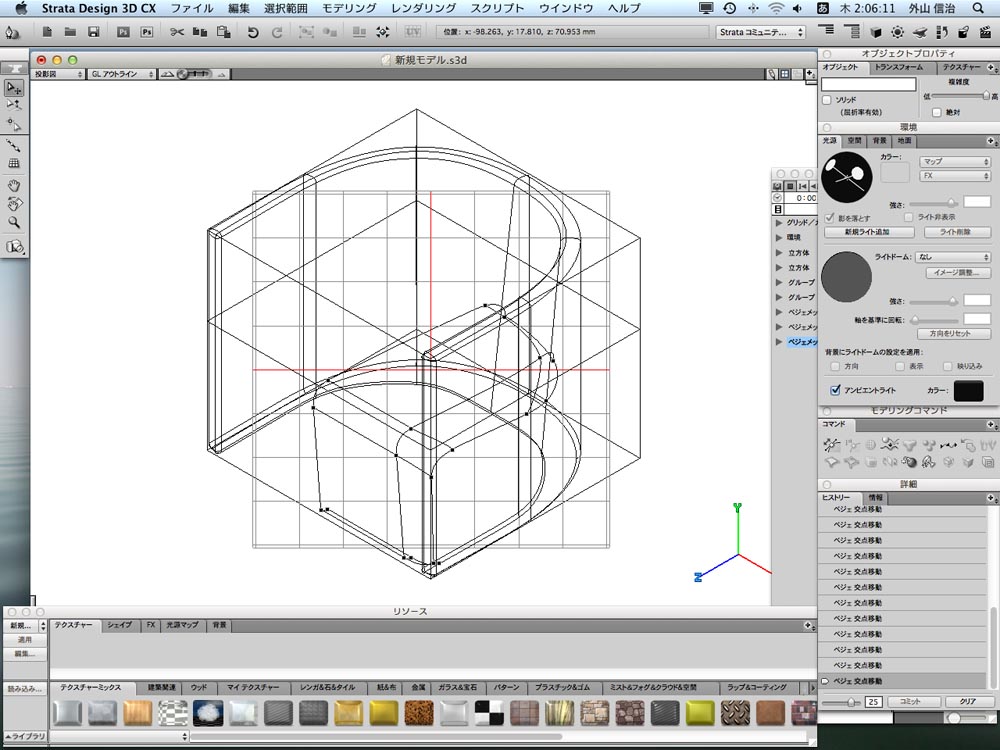Open the GL アウトライン display mode dropdown
This screenshot has height=750, width=1000.
[x=122, y=74]
